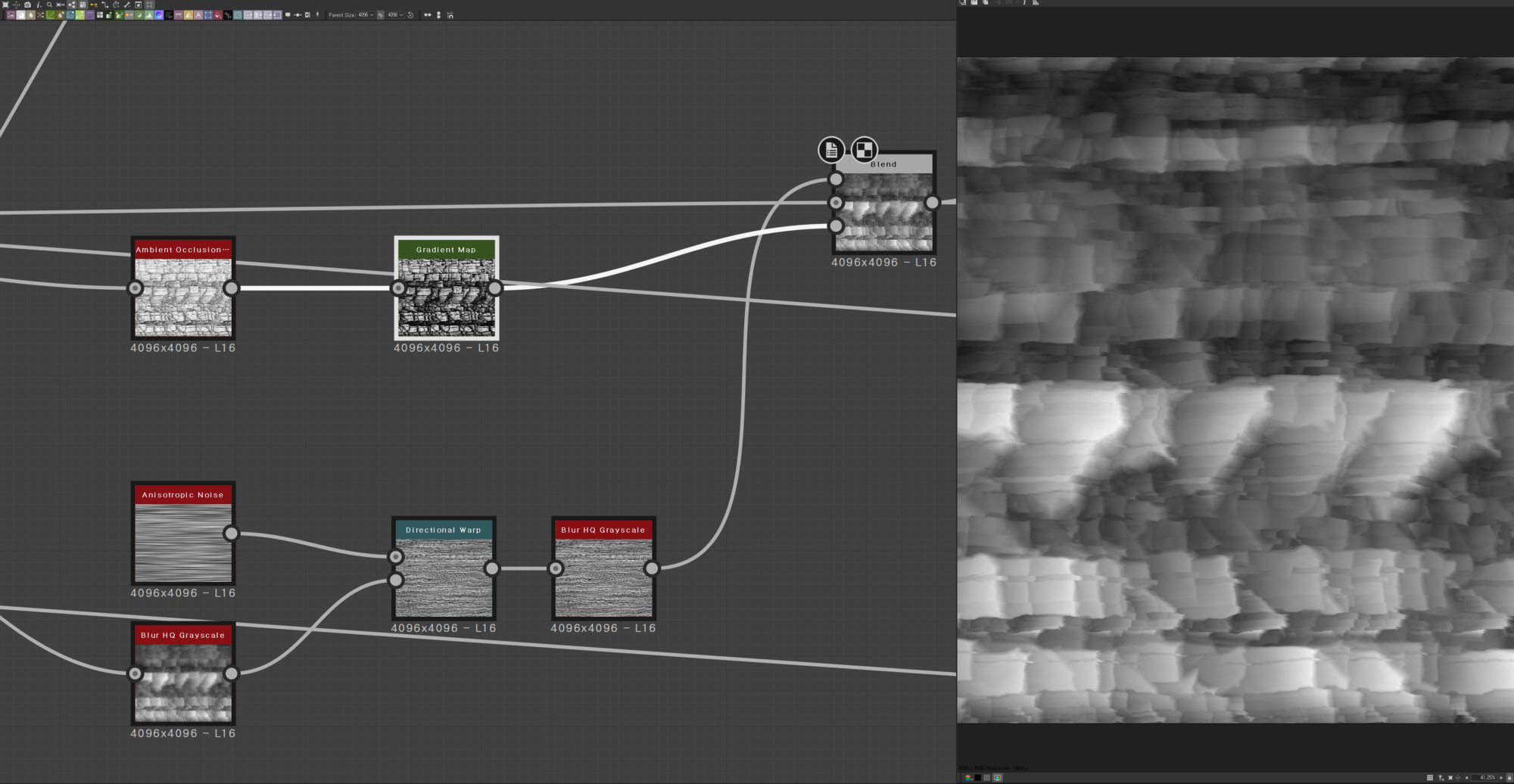This screenshot has height=784, width=1514.
Task: Open the graph info icon
Action: tap(39, 5)
